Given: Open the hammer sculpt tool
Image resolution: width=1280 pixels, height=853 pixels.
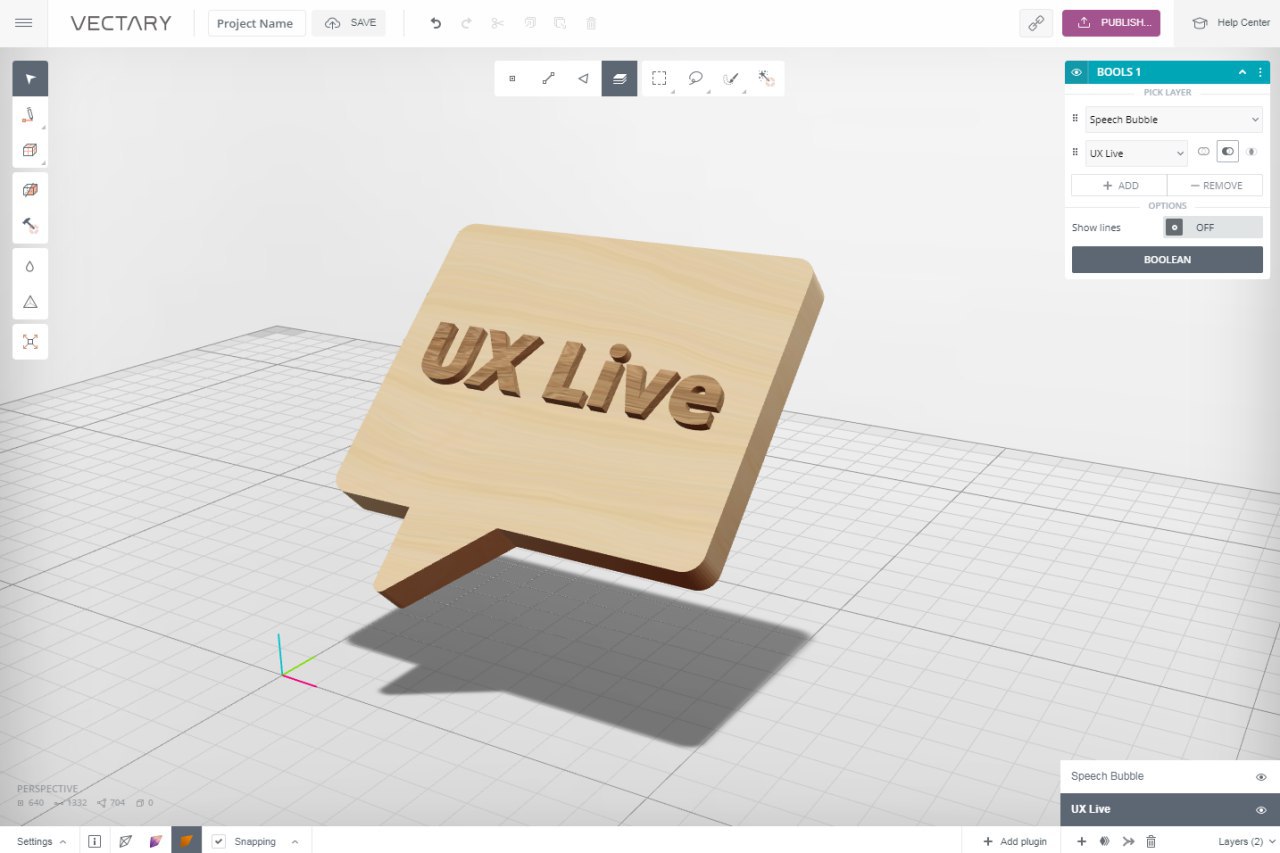Looking at the screenshot, I should (30, 225).
